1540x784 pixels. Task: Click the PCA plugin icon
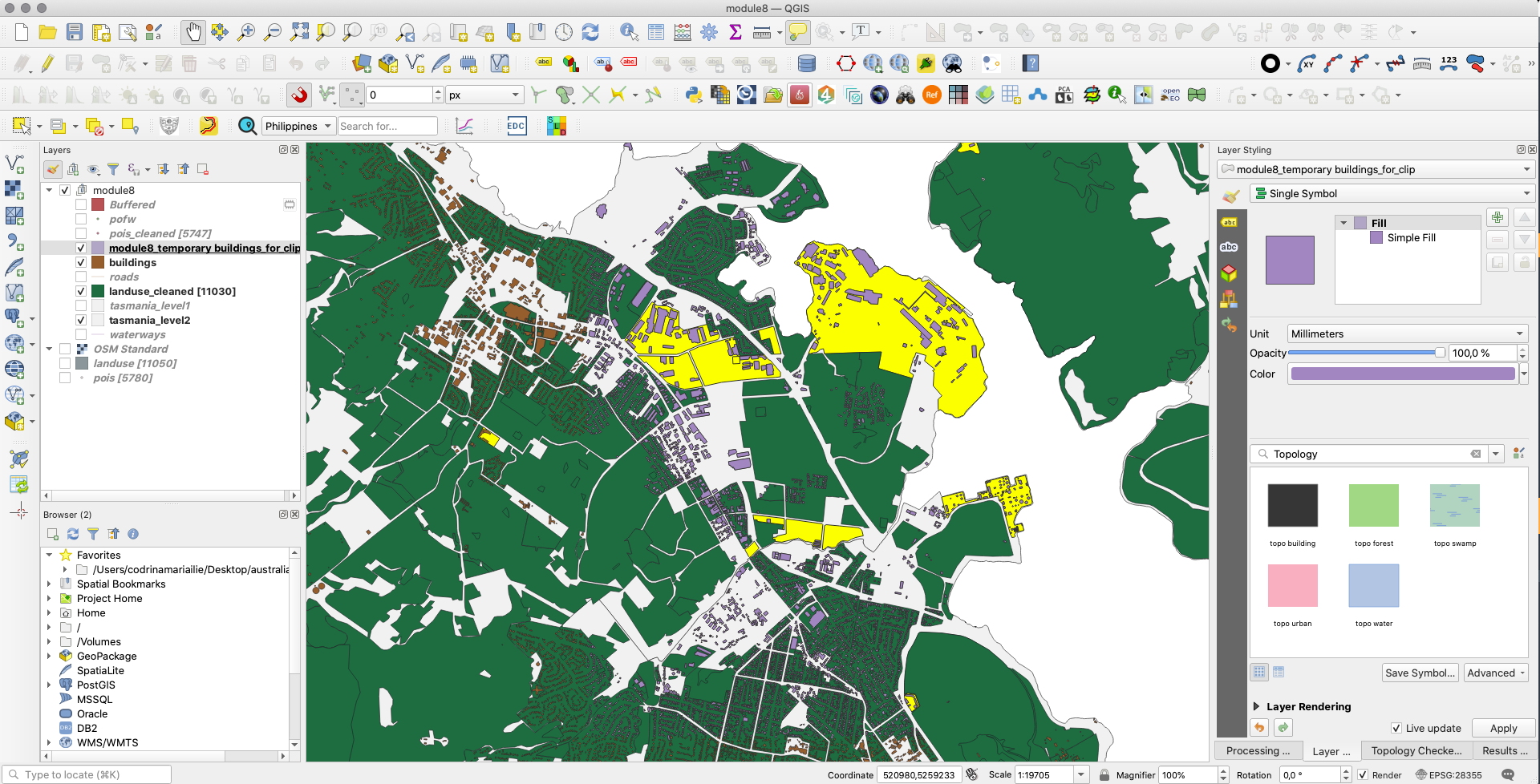pyautogui.click(x=1064, y=95)
